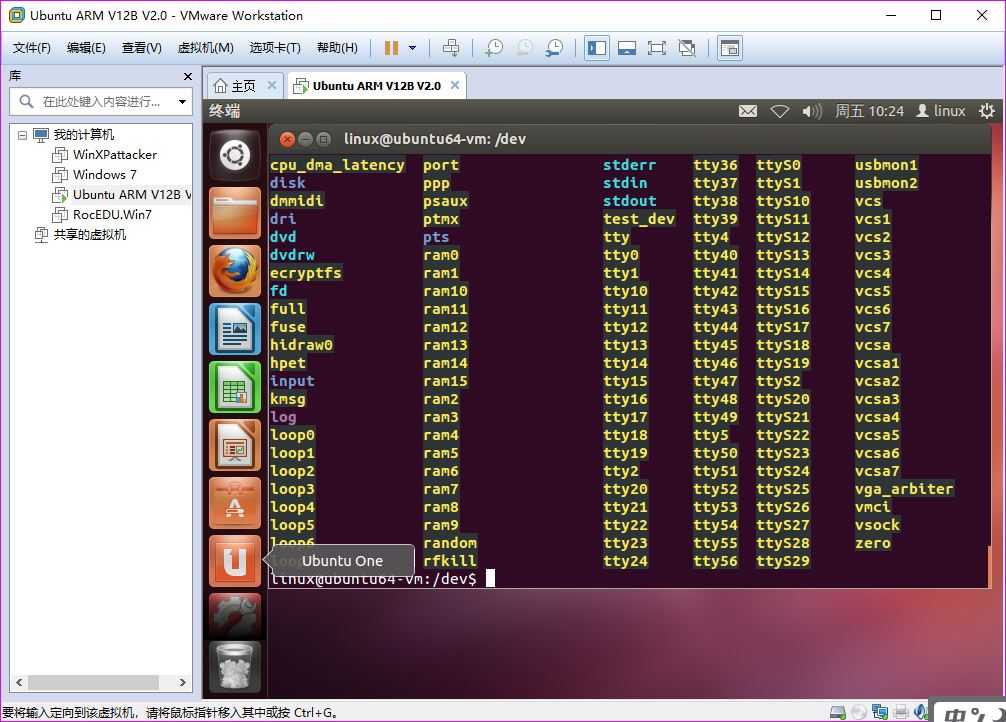This screenshot has height=722, width=1006.
Task: Click the Unity mode toolbar icon
Action: 686,48
